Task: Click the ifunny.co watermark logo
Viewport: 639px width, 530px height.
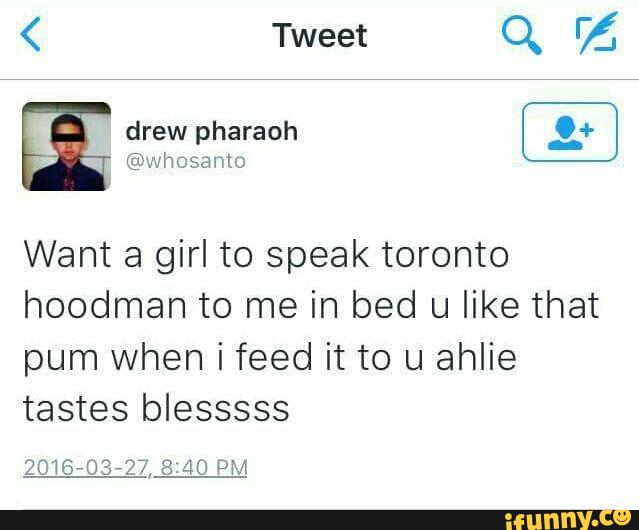Action: pos(571,519)
